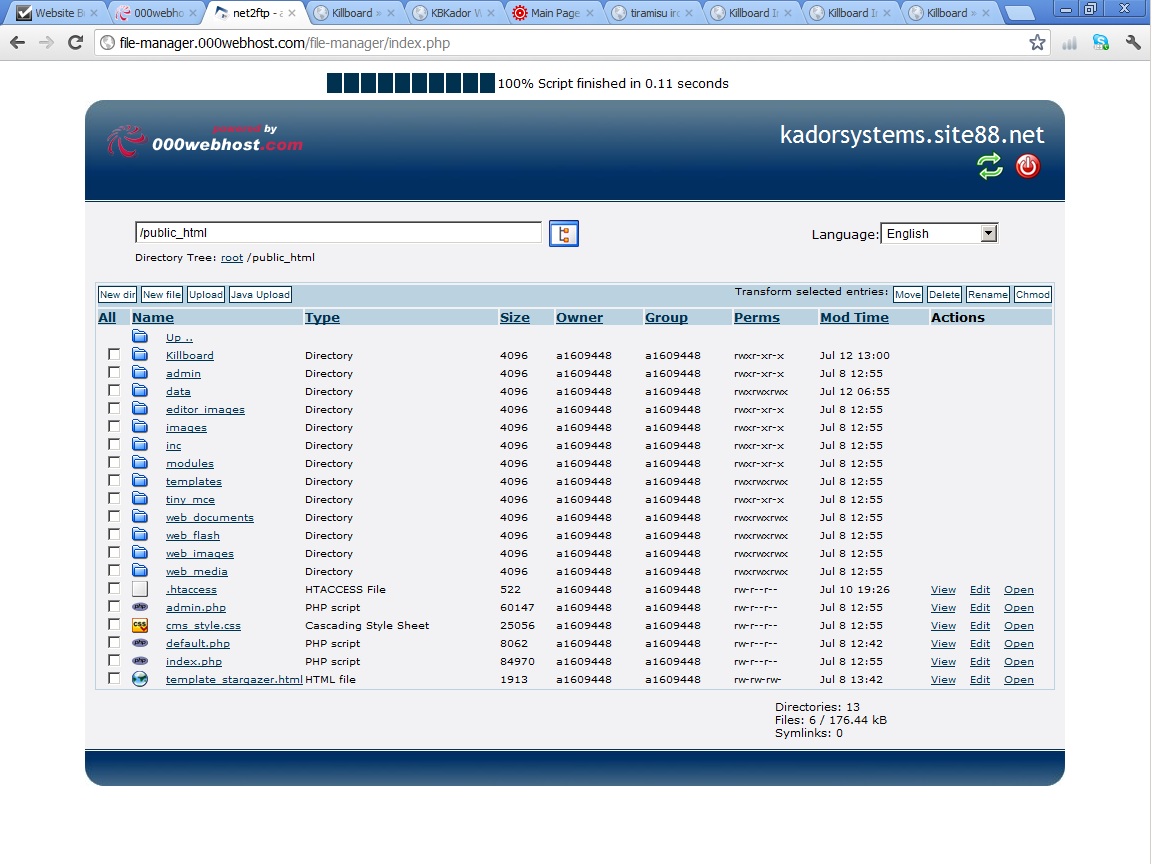Viewport: 1152px width, 864px height.
Task: Click the New file button
Action: [x=162, y=295]
